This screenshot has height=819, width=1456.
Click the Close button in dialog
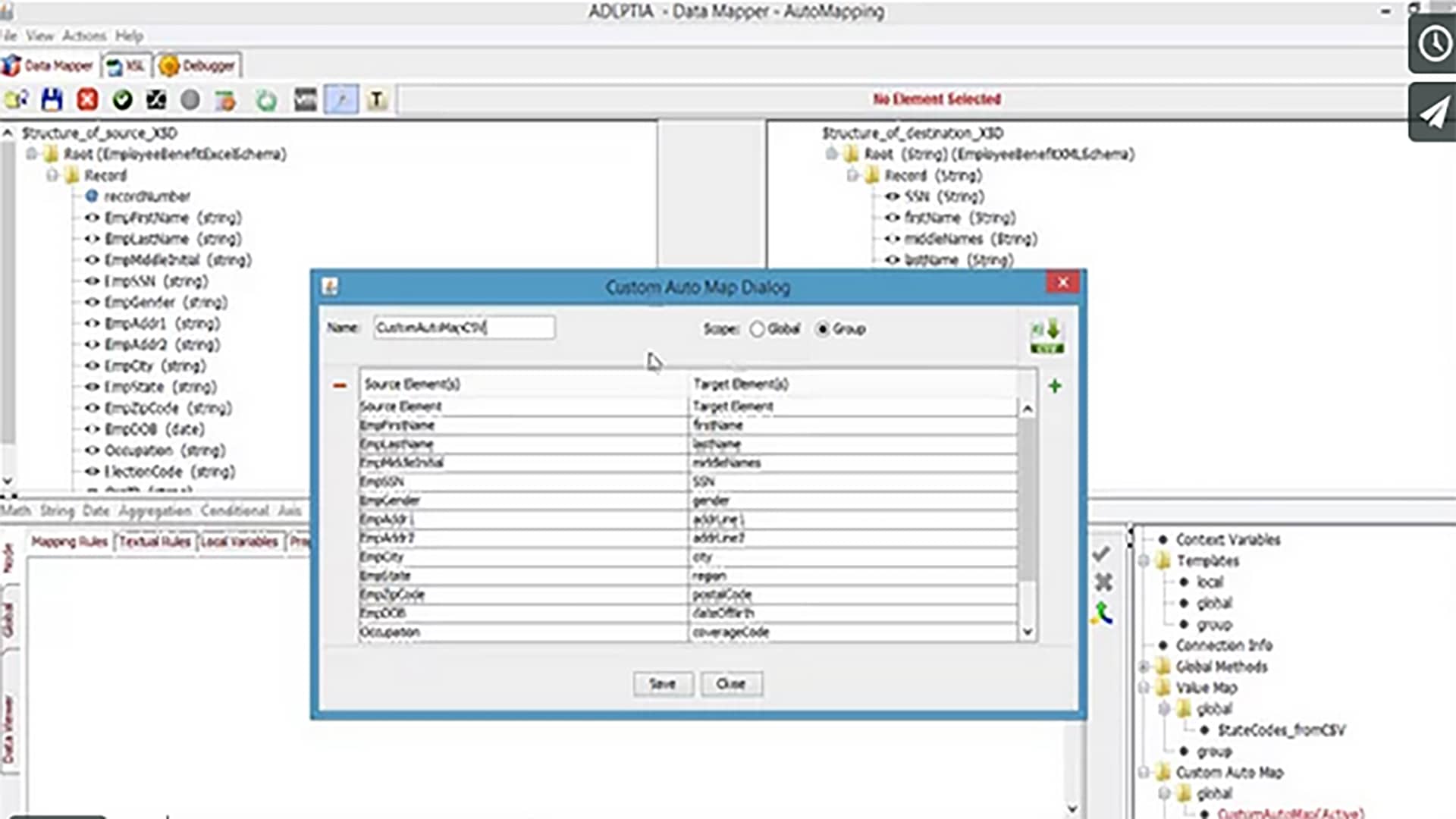click(731, 684)
